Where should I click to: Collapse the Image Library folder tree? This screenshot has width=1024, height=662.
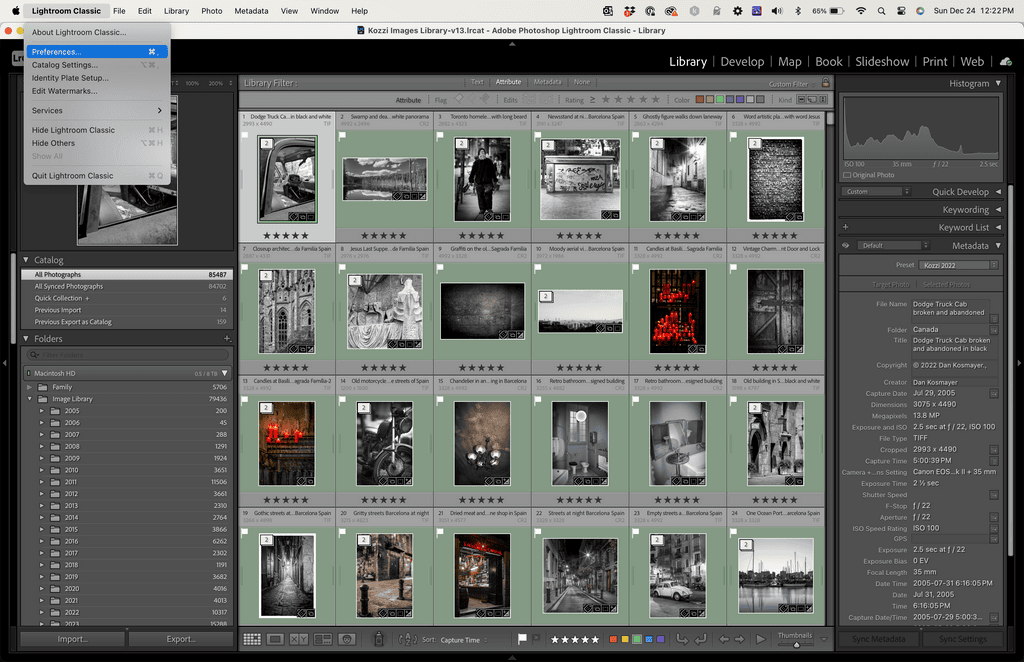pyautogui.click(x=29, y=399)
